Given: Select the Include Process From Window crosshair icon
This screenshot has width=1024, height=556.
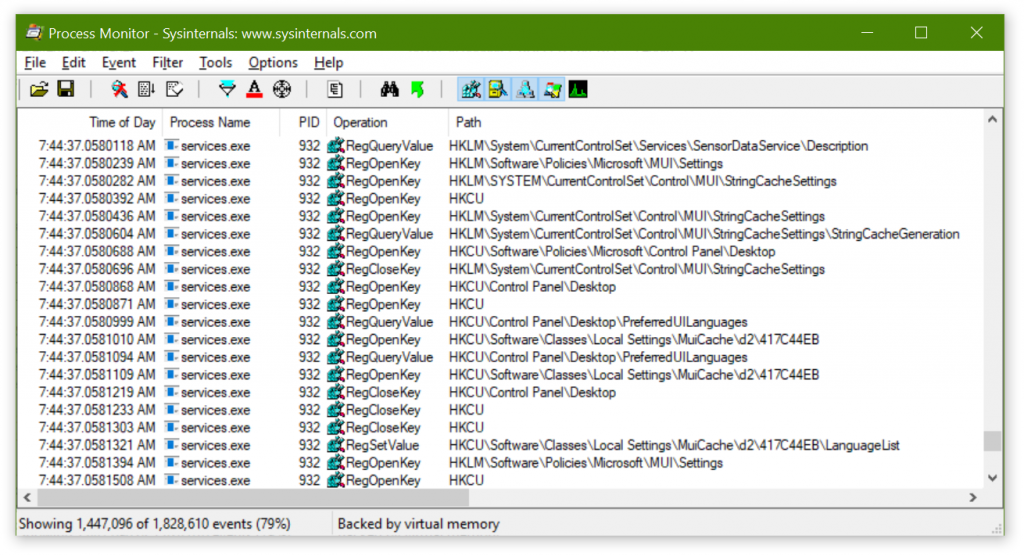Looking at the screenshot, I should [x=282, y=89].
